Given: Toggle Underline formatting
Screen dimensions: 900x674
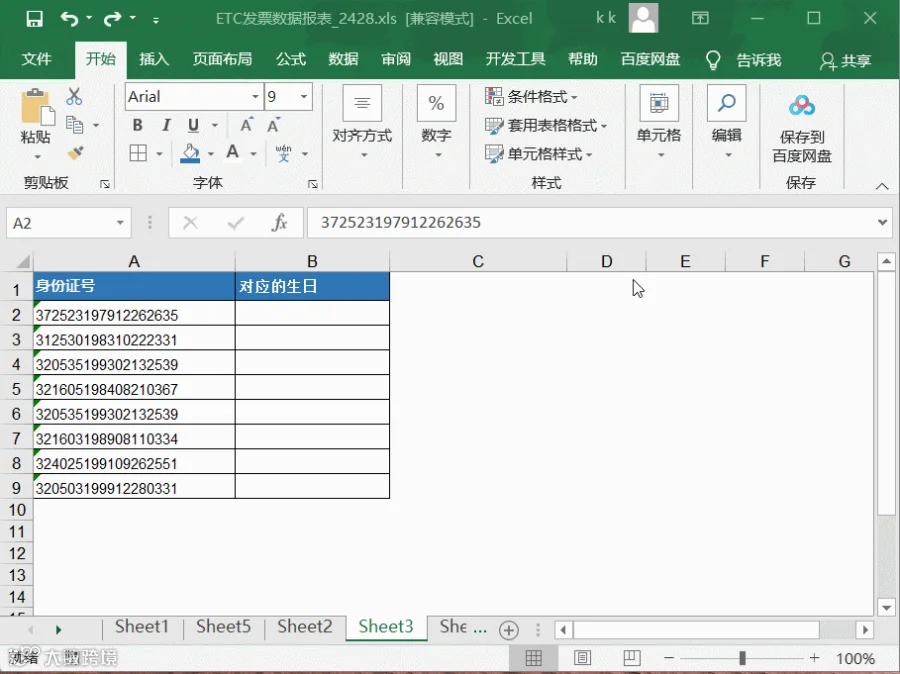Looking at the screenshot, I should click(193, 125).
